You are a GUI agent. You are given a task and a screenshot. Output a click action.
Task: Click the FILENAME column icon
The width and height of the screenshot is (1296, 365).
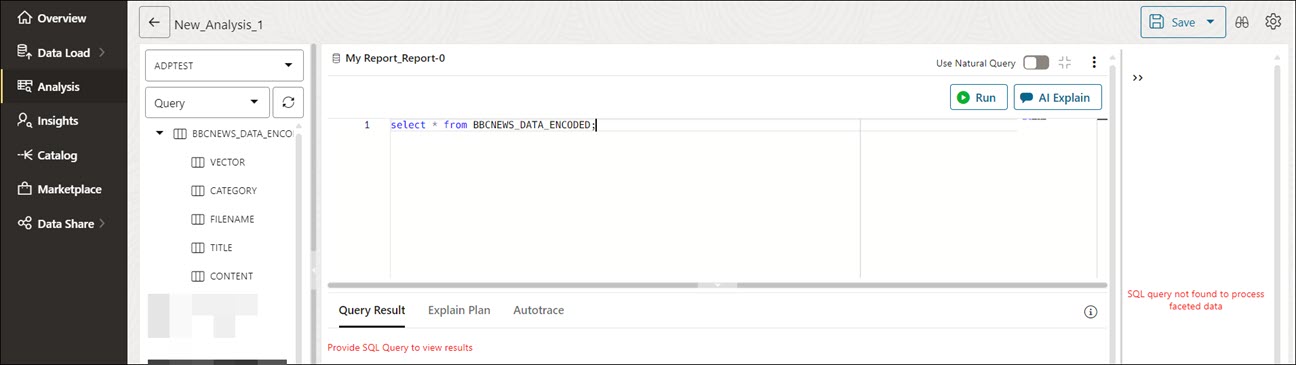click(197, 219)
